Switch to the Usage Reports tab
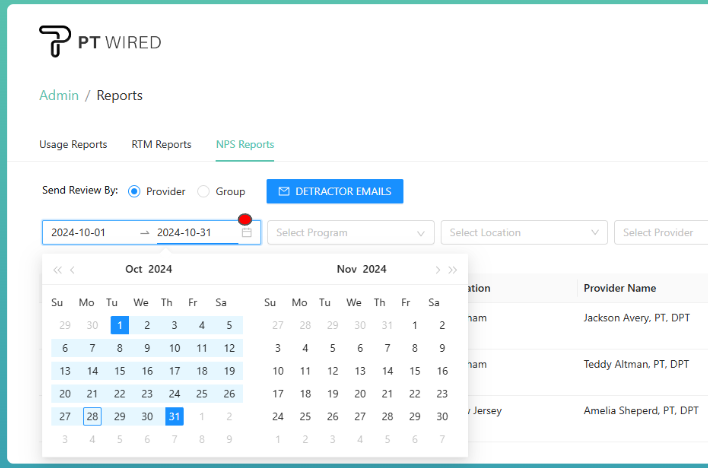This screenshot has height=468, width=708. 73,144
